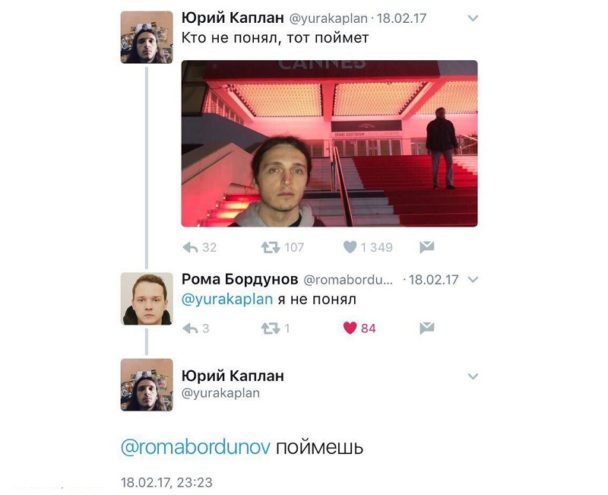Reply to Юрий Каплан's Cannes tweet
This screenshot has height=495, width=608.
(190, 247)
